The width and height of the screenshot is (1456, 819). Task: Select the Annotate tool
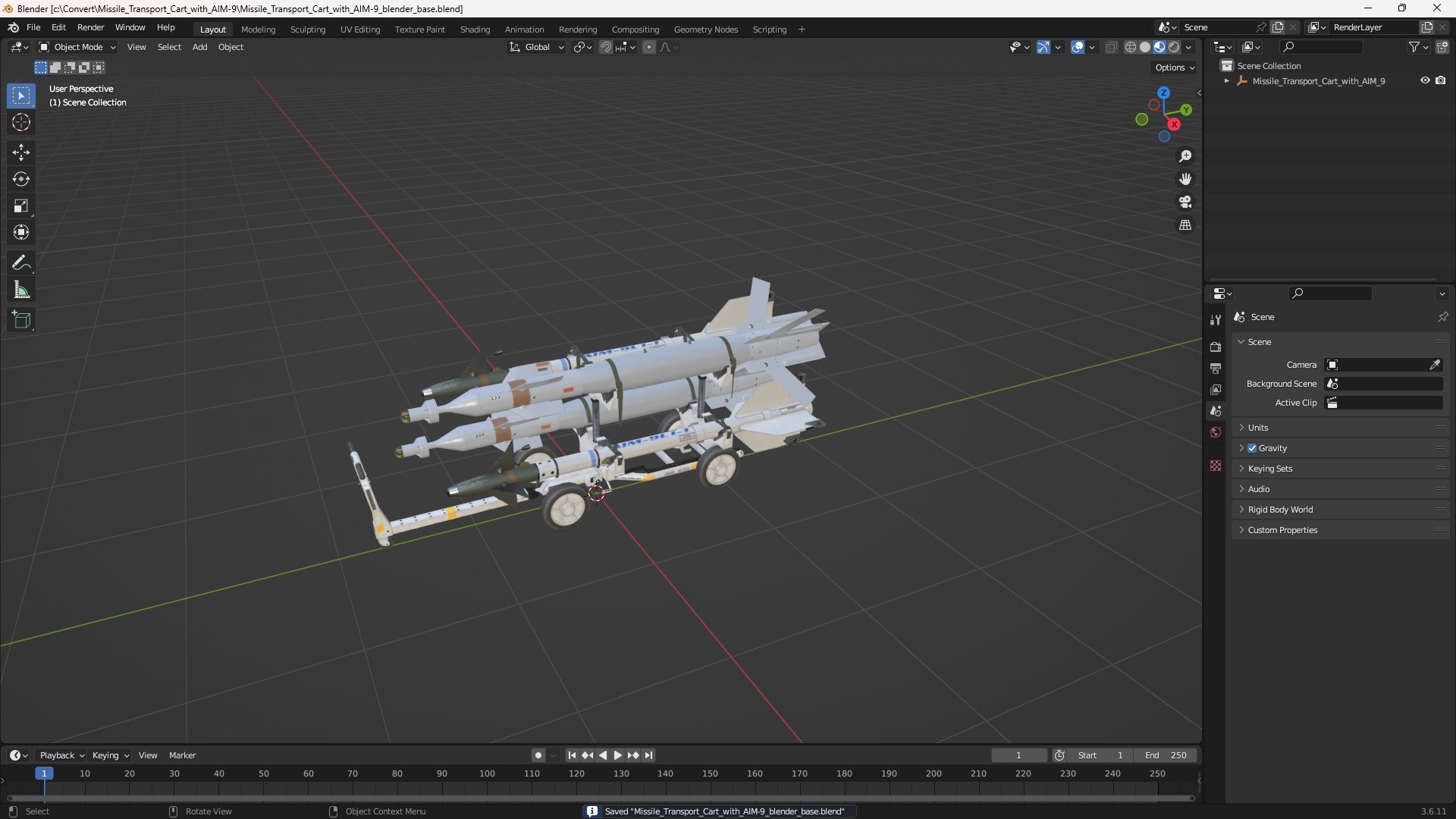21,262
